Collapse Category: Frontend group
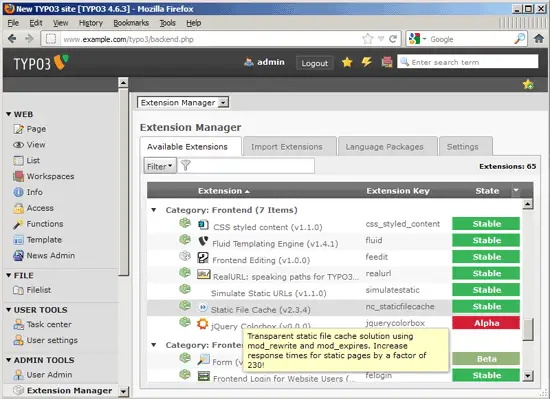 [x=154, y=210]
